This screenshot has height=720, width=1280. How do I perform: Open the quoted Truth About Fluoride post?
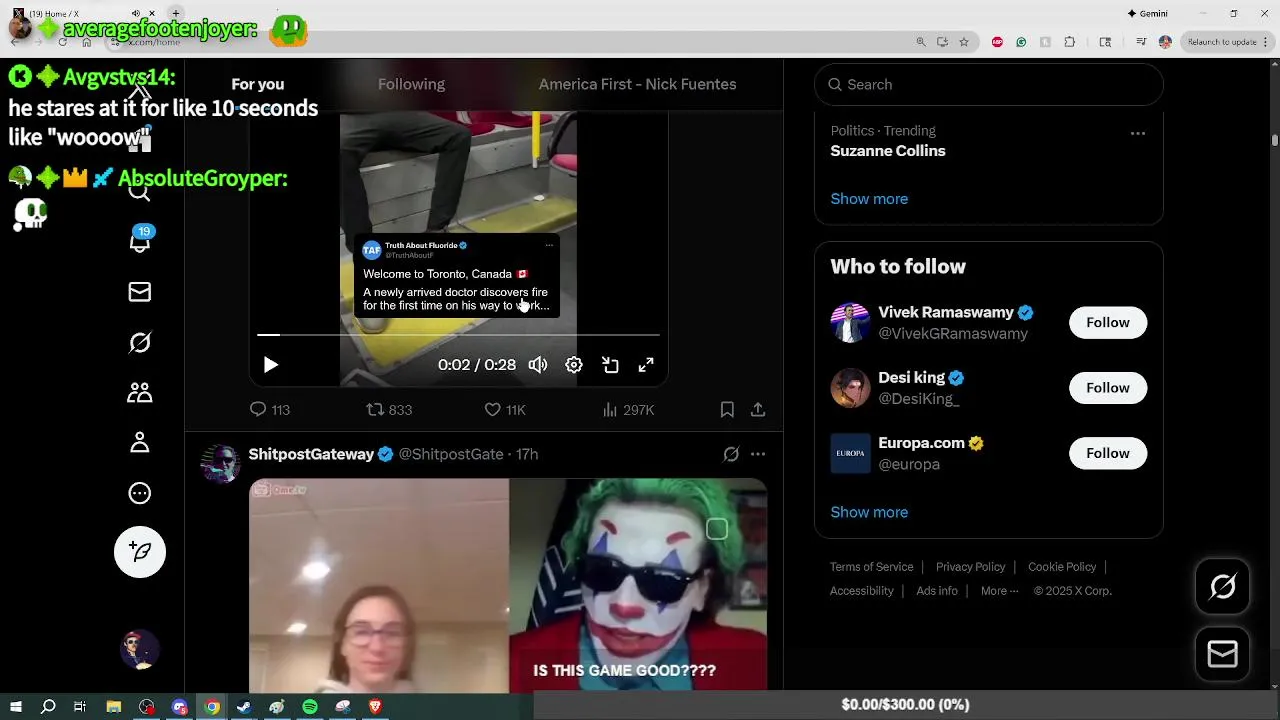pos(456,276)
